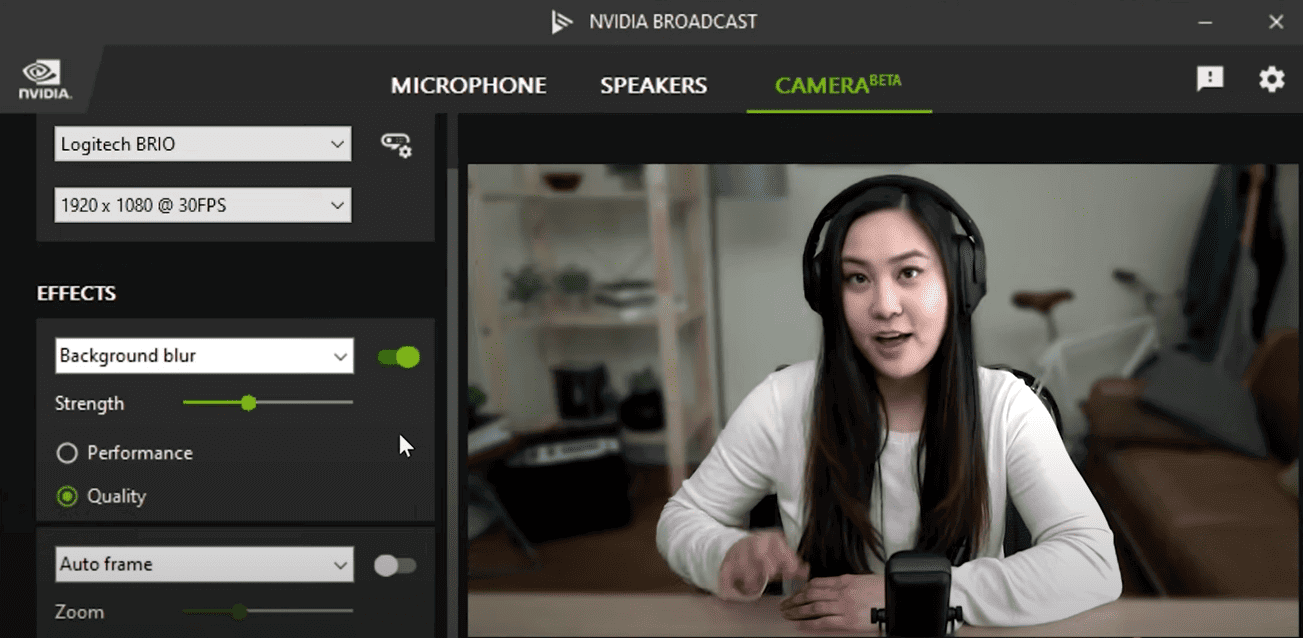Switch to the Speakers tab
Viewport: 1303px width, 638px height.
click(x=654, y=86)
